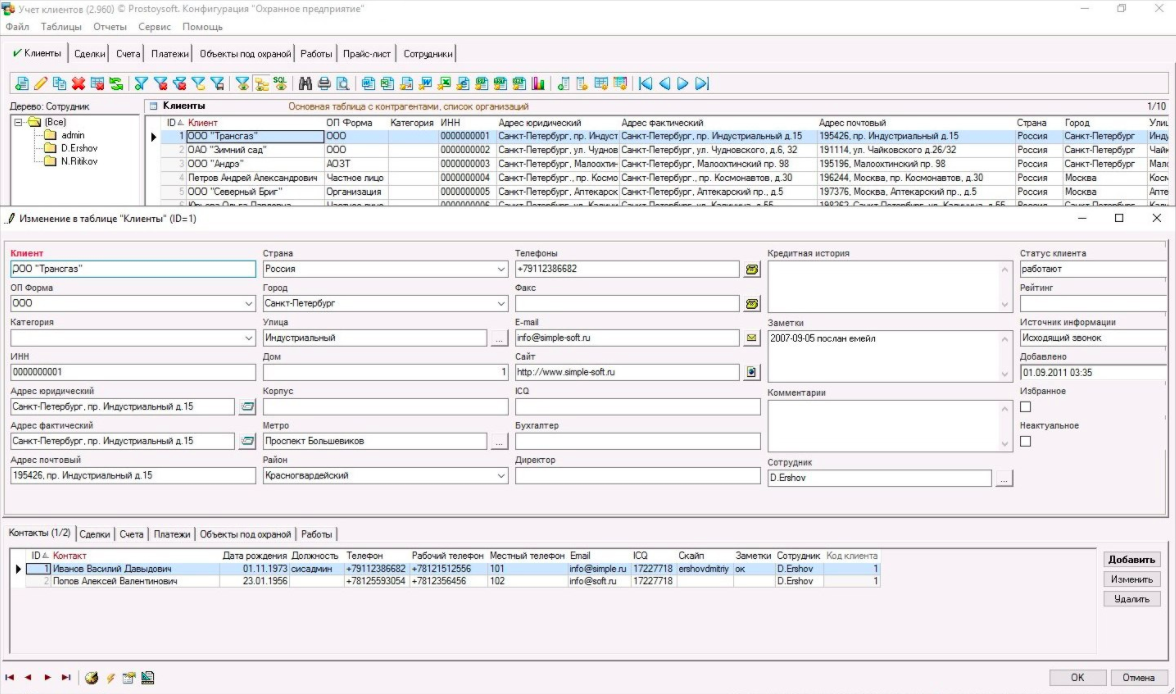Expand the Район dropdown

tap(501, 477)
